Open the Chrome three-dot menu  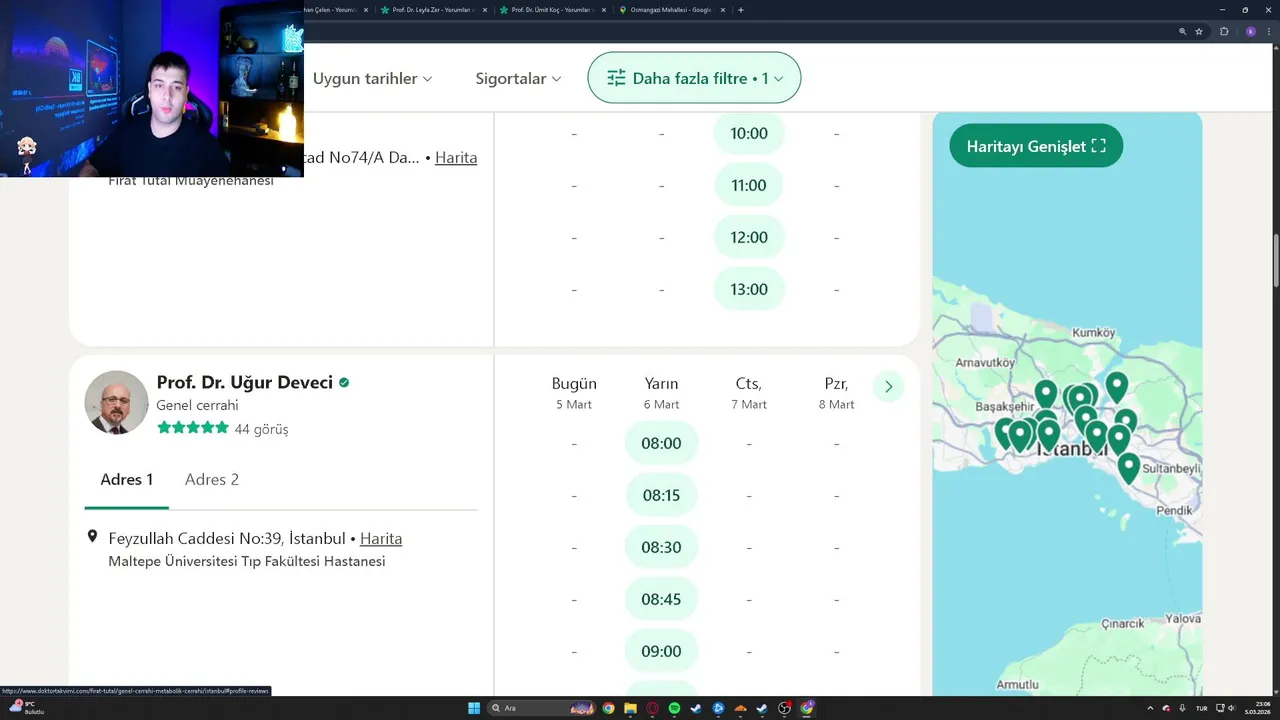click(x=1268, y=31)
